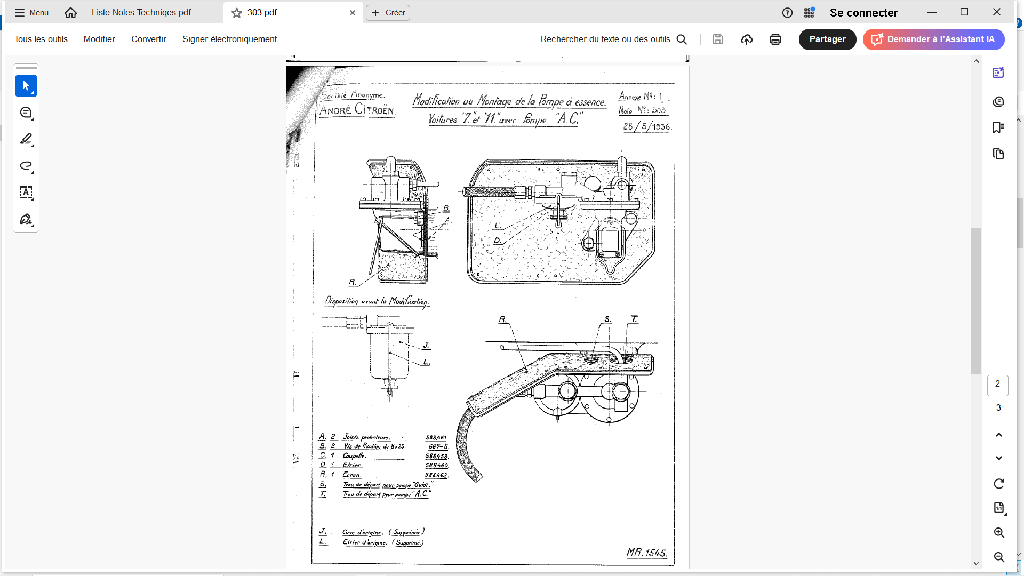Star the 303.pdf document
1024x576 pixels.
click(x=236, y=12)
